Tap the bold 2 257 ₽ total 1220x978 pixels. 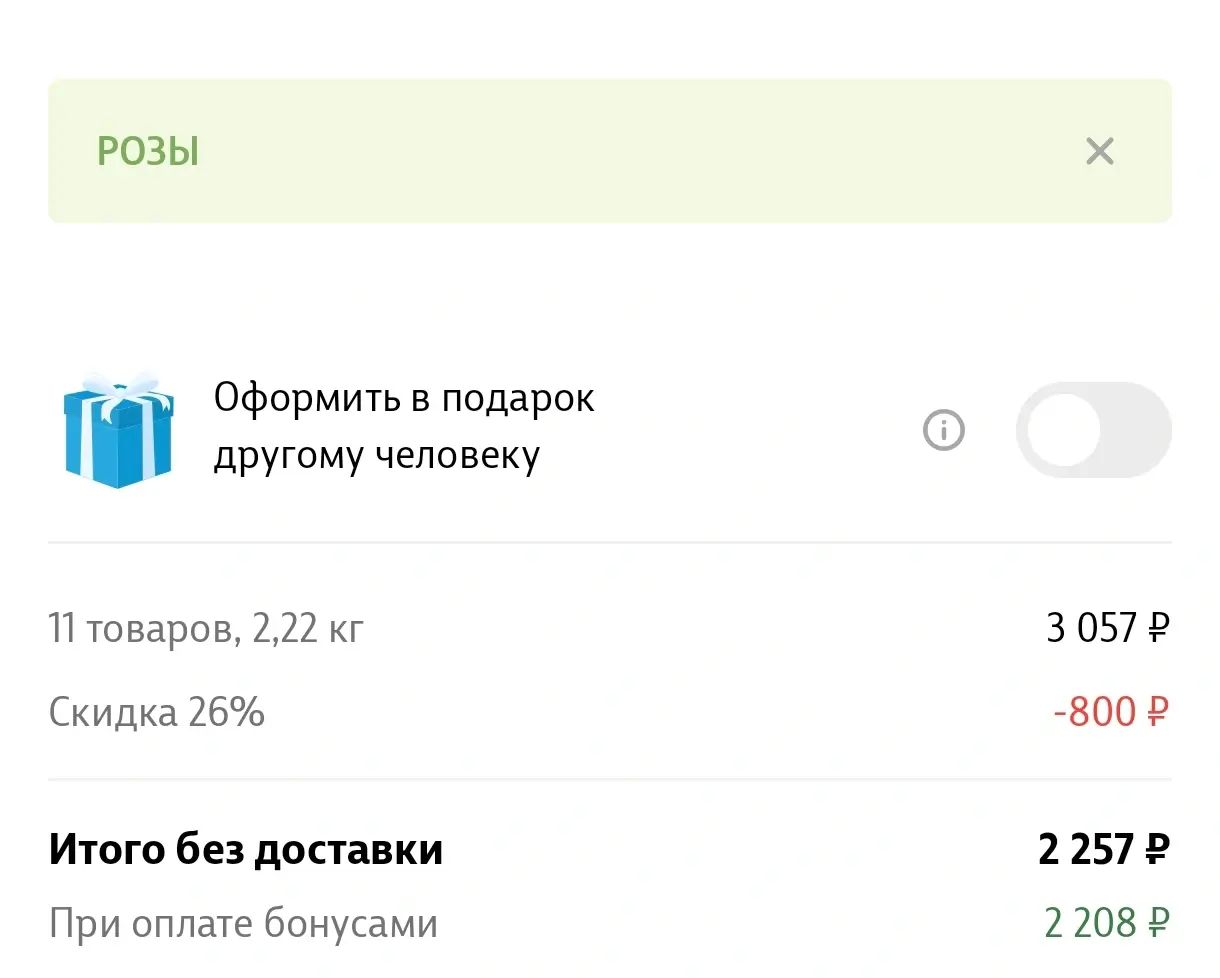1103,849
